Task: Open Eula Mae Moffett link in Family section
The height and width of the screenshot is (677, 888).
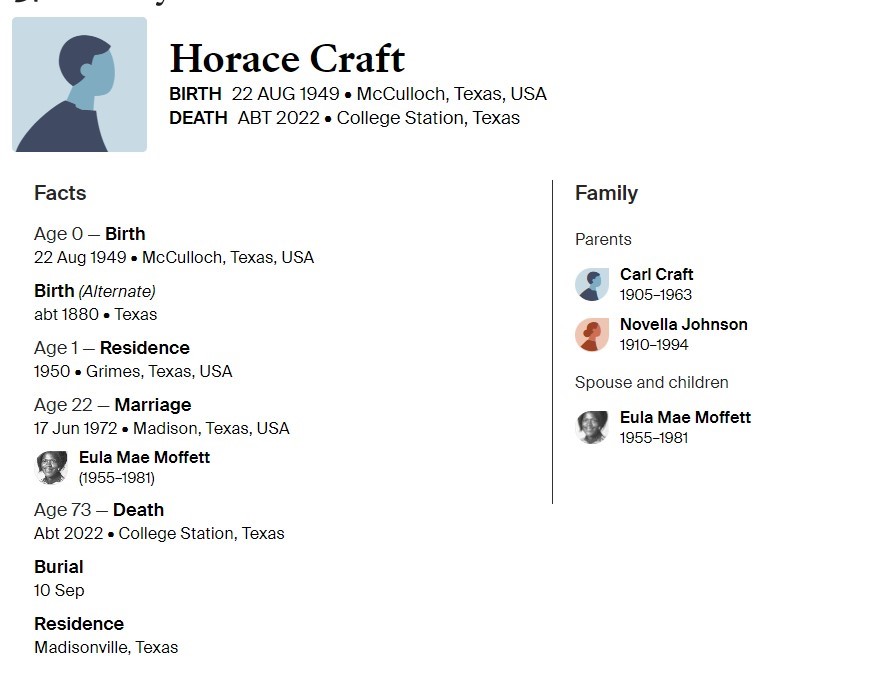Action: [685, 417]
